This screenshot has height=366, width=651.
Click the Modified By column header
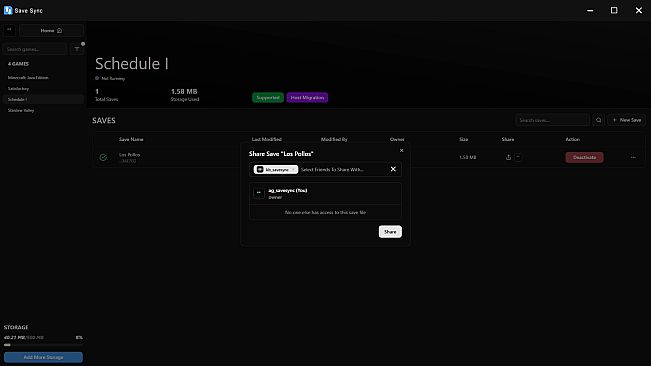pyautogui.click(x=334, y=139)
